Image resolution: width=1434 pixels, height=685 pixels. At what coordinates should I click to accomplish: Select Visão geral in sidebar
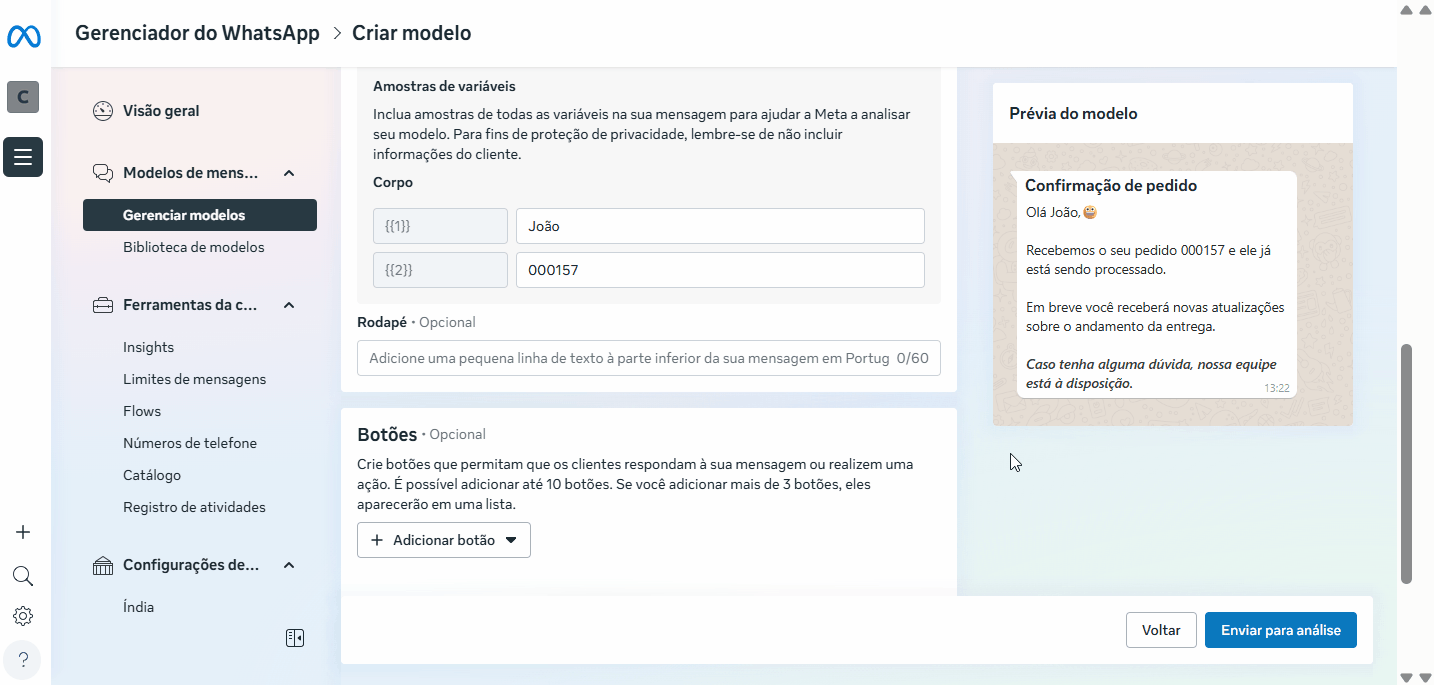[161, 111]
